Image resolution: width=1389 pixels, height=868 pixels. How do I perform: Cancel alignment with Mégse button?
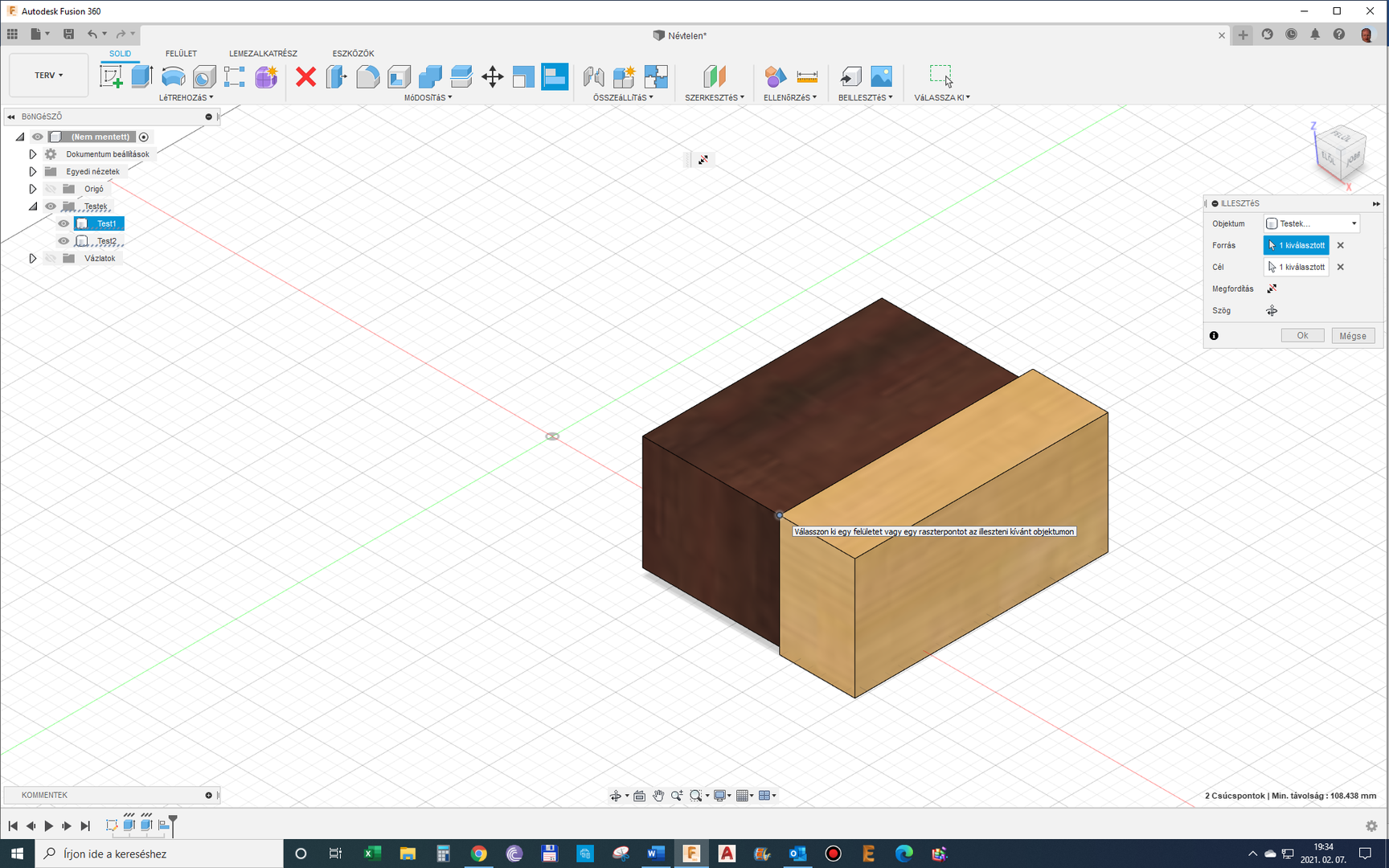point(1353,336)
